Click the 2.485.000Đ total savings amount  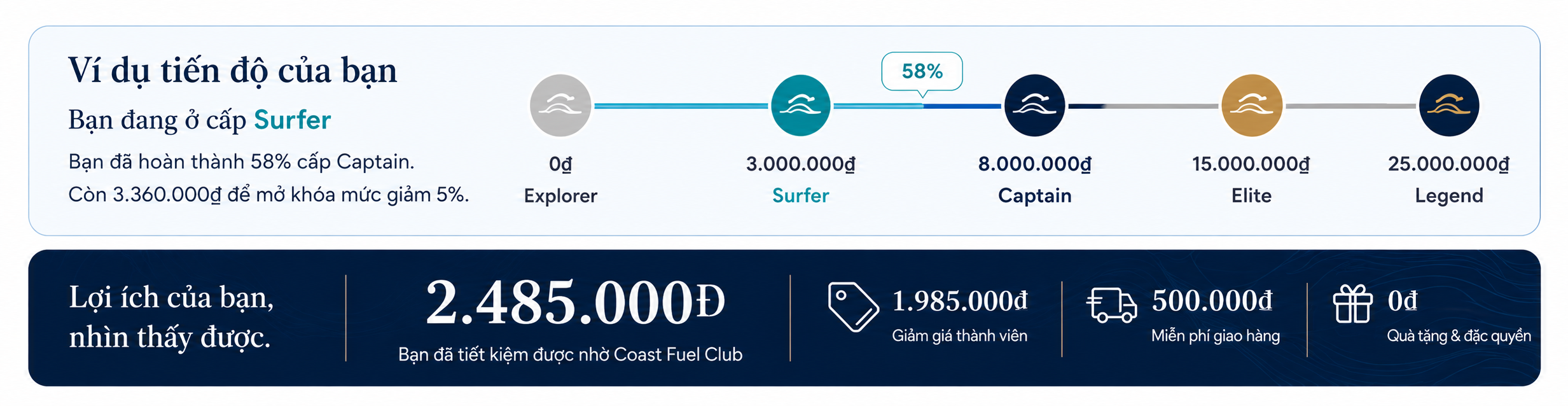tap(575, 303)
